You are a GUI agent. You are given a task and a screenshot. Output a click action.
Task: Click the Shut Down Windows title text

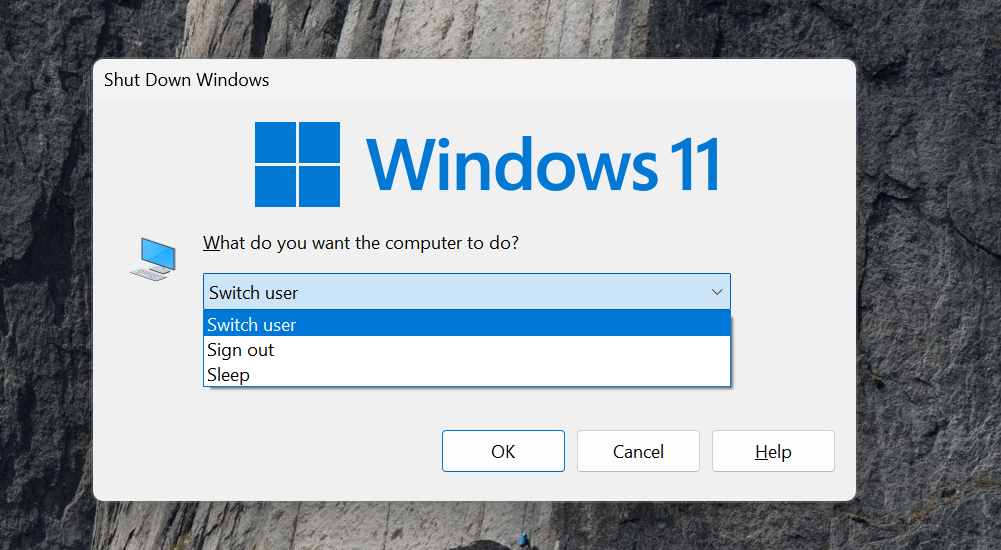click(x=186, y=80)
